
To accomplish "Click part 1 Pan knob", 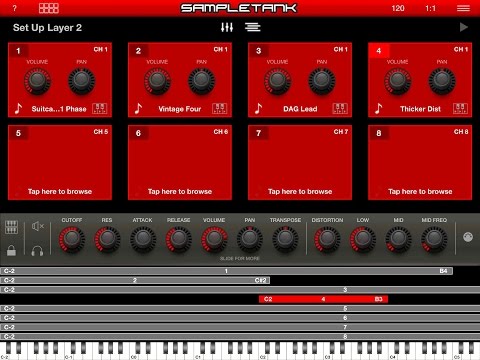I will point(82,81).
